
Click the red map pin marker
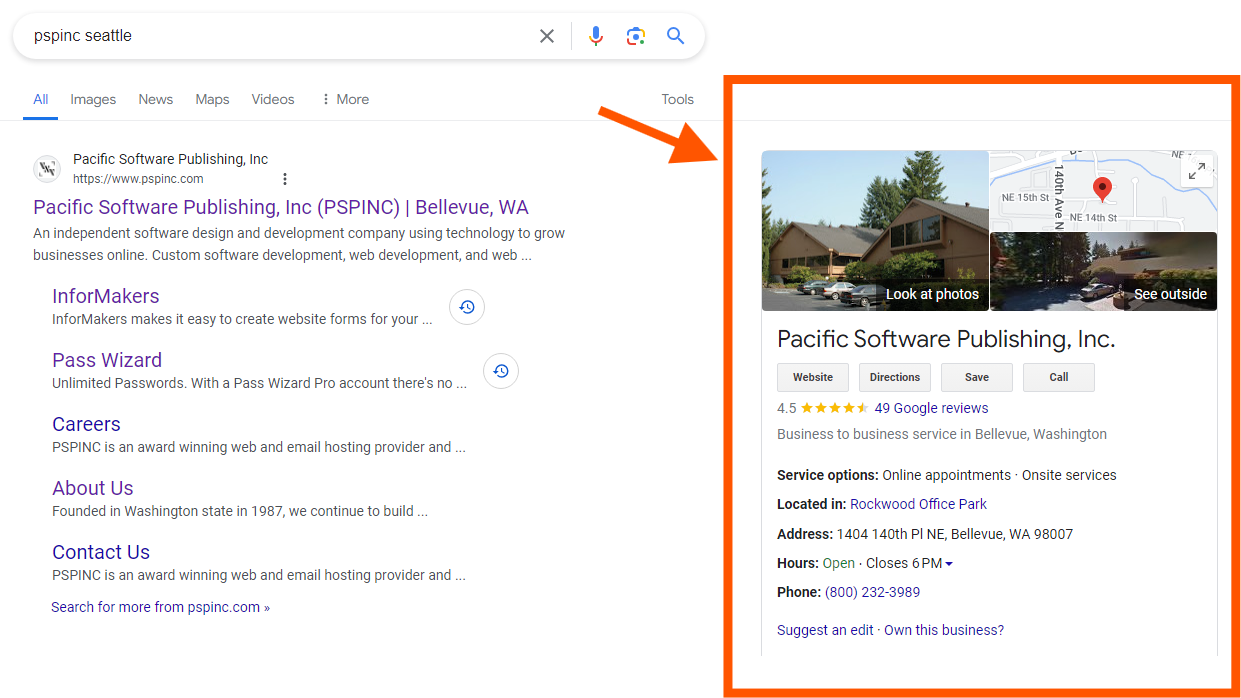point(1102,190)
